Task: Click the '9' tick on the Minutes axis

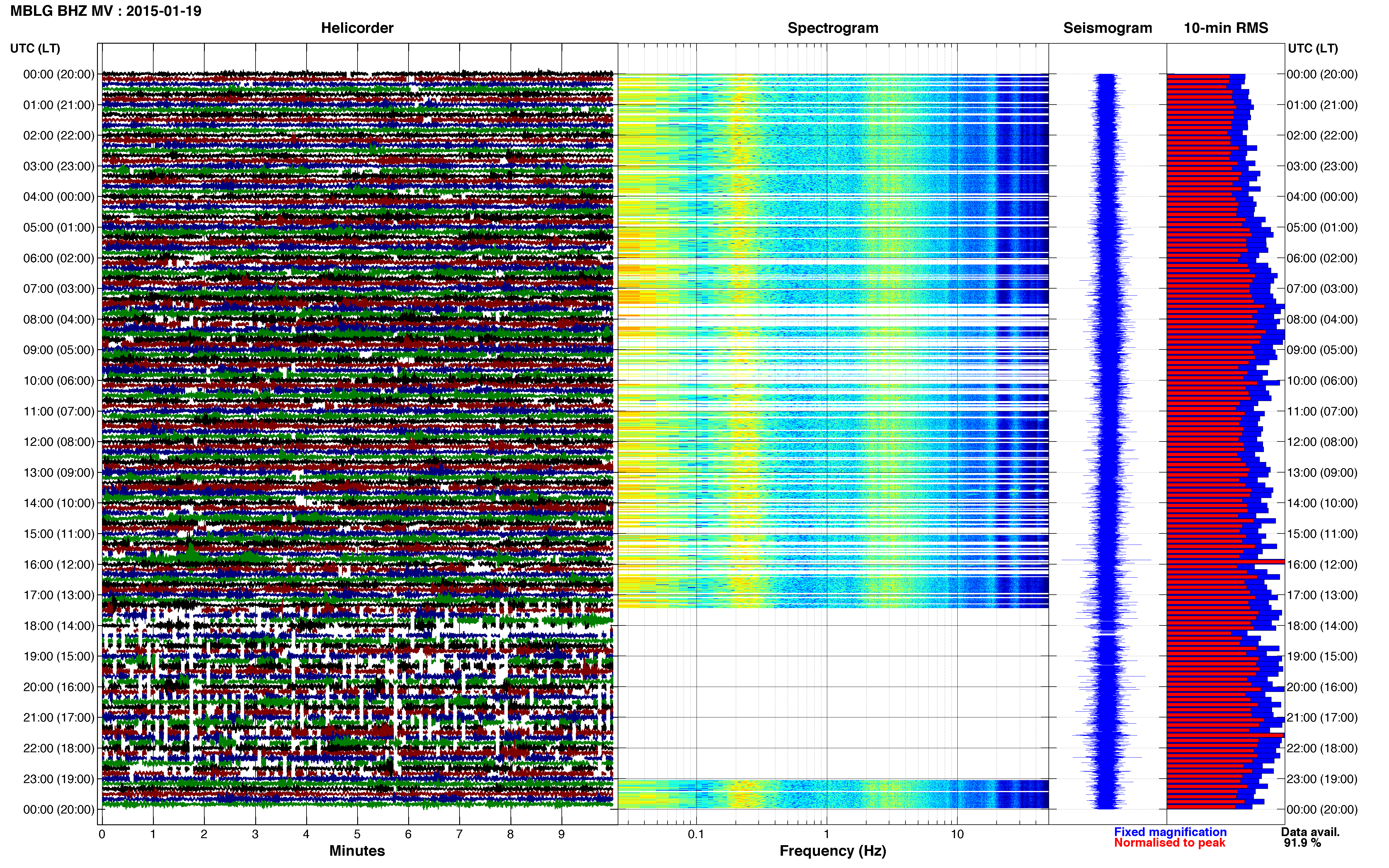Action: (561, 834)
